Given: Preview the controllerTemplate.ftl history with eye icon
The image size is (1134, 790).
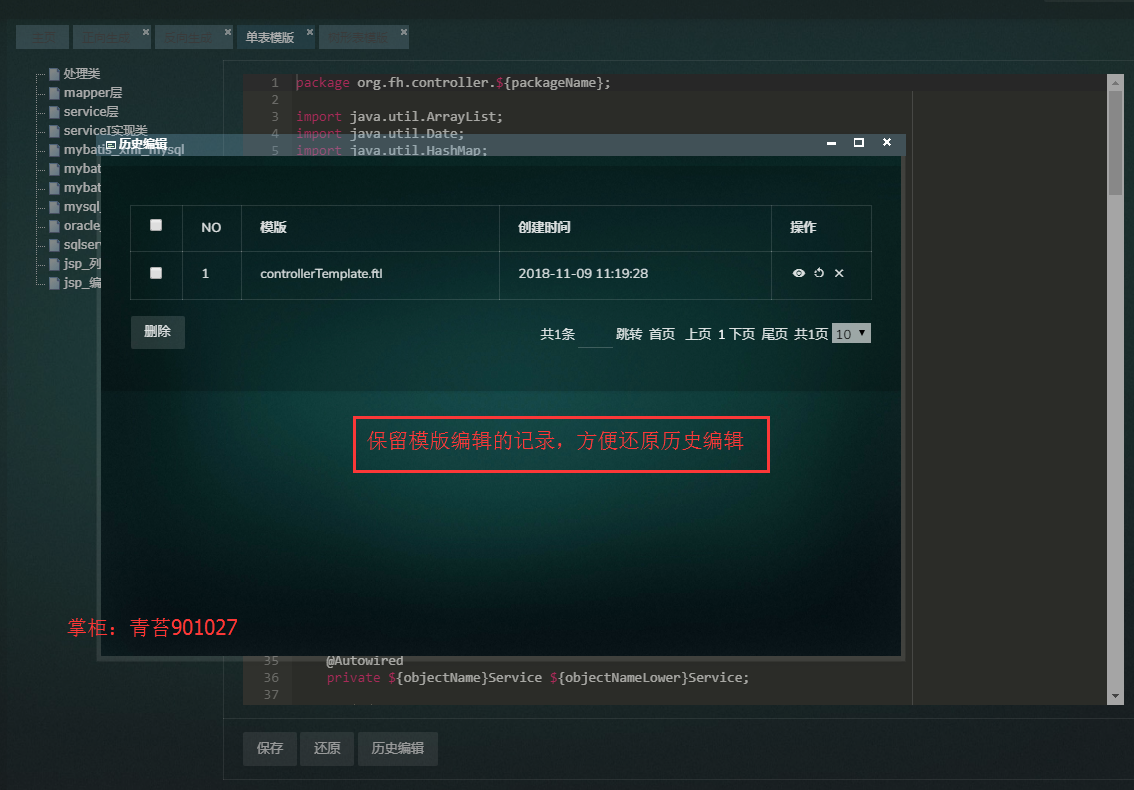Looking at the screenshot, I should (x=798, y=273).
